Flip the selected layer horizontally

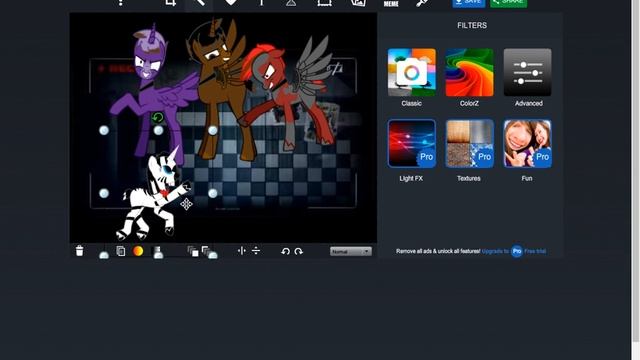[242, 251]
